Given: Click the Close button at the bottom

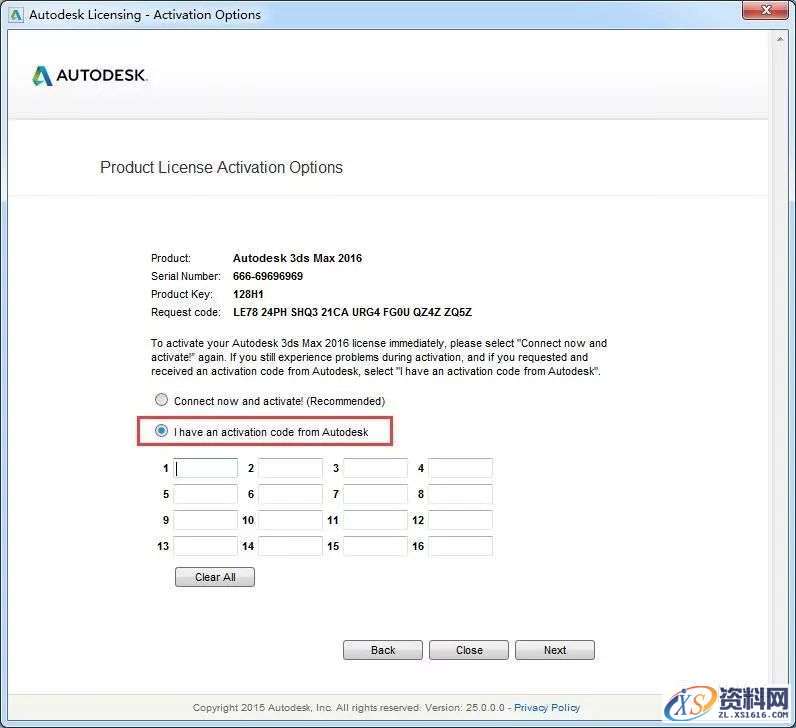Looking at the screenshot, I should (468, 650).
